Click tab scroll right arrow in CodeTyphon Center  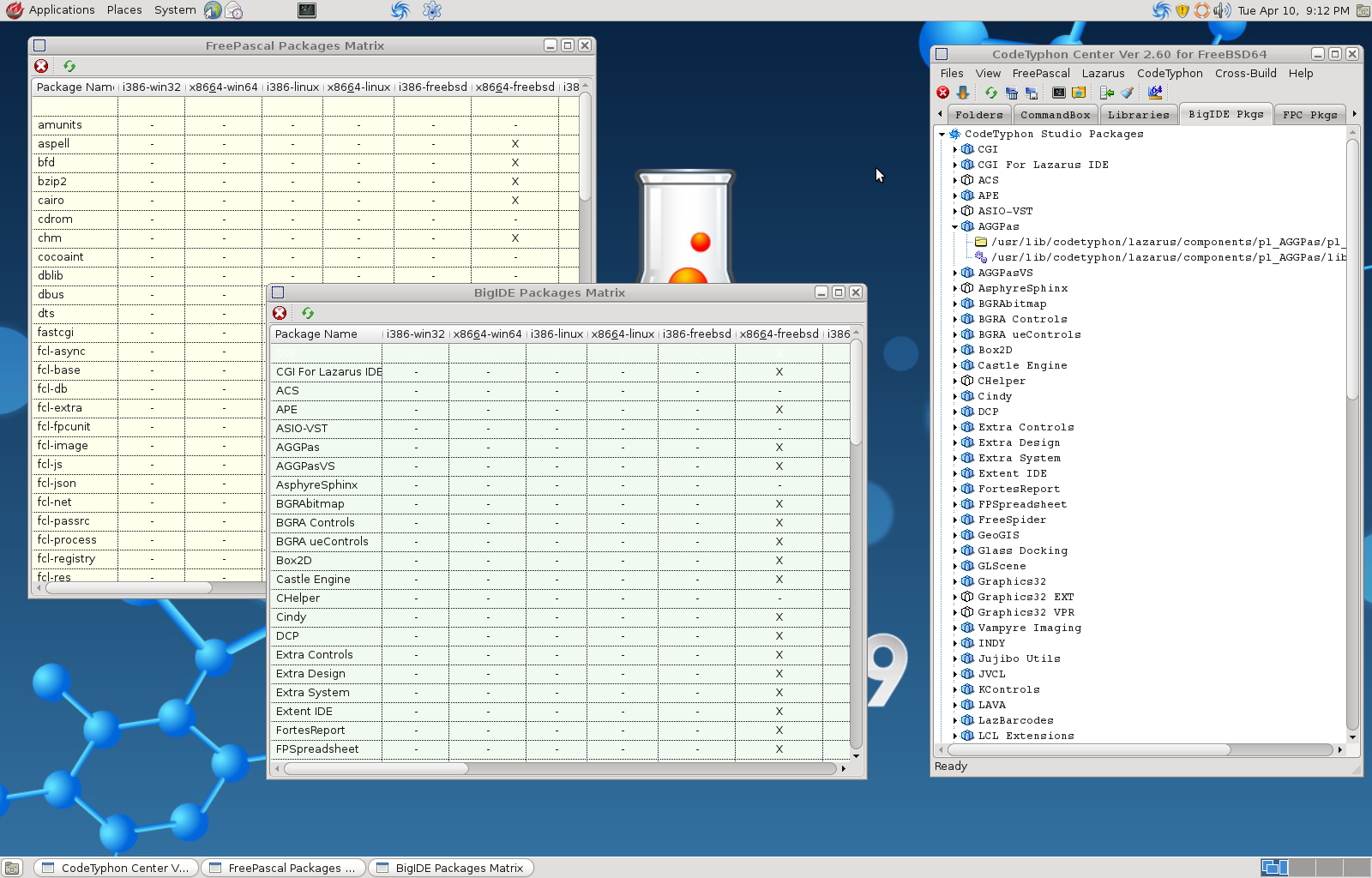(x=1354, y=114)
